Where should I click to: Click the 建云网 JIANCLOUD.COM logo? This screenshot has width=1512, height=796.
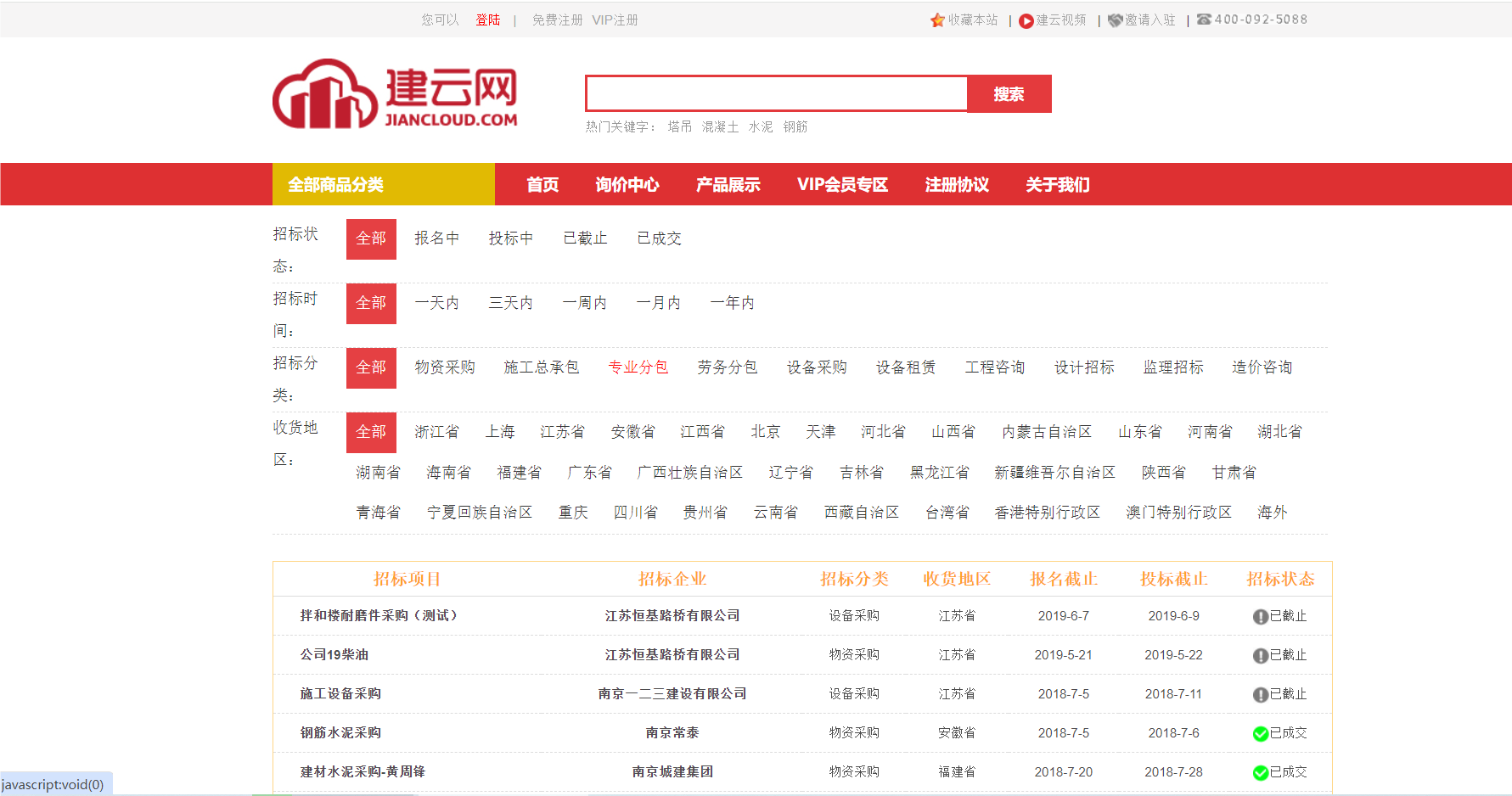(x=395, y=93)
